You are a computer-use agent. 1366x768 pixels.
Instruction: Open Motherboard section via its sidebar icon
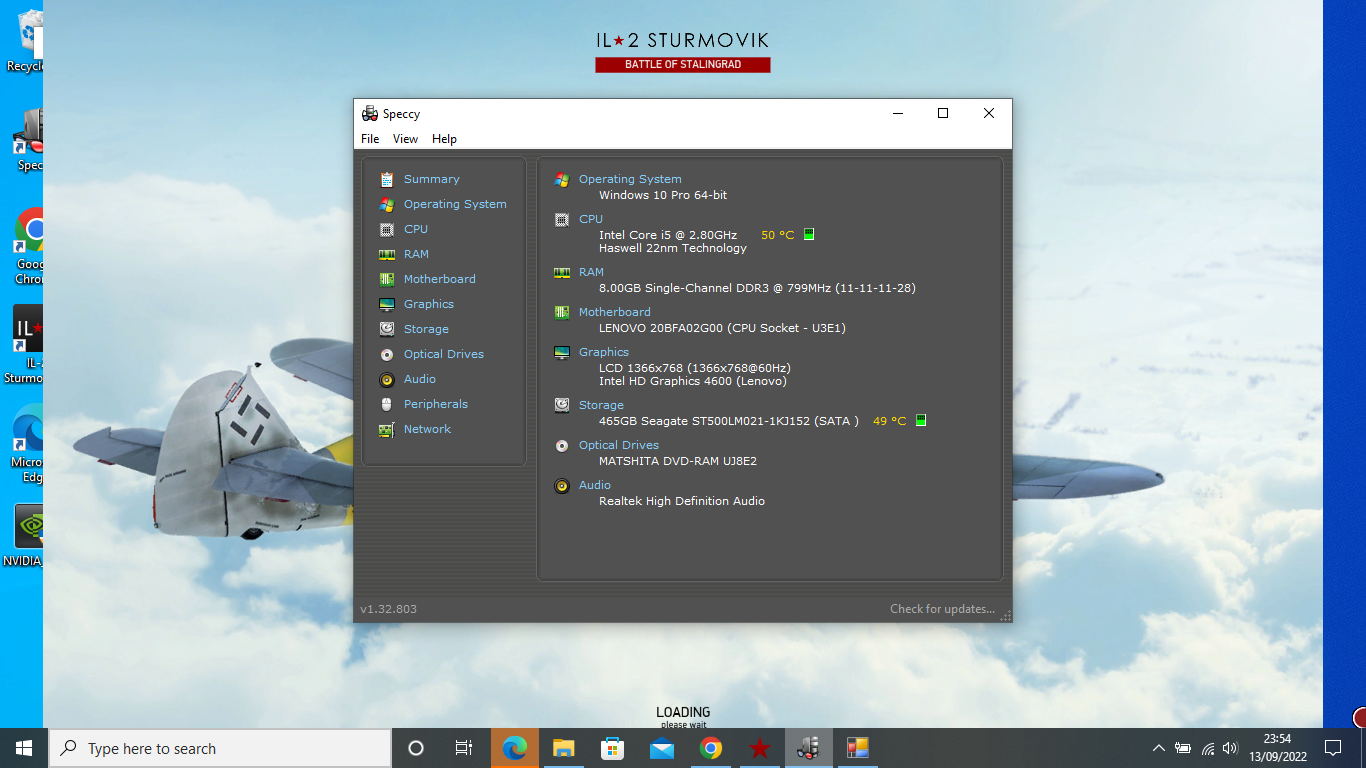(387, 280)
